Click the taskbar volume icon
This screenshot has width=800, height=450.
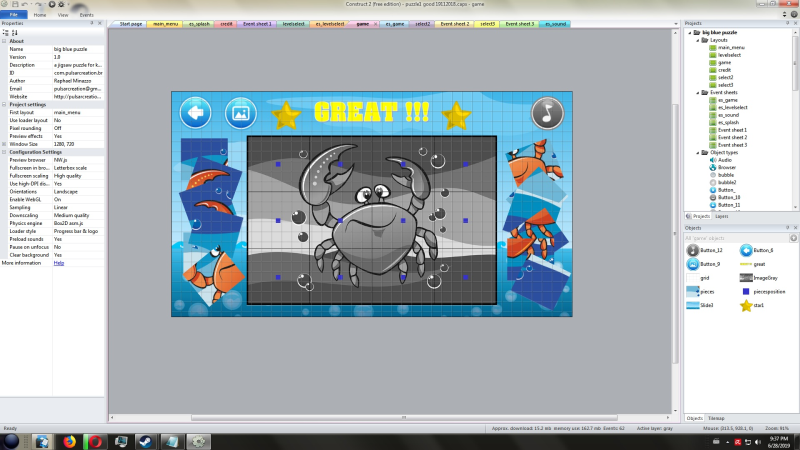click(758, 442)
